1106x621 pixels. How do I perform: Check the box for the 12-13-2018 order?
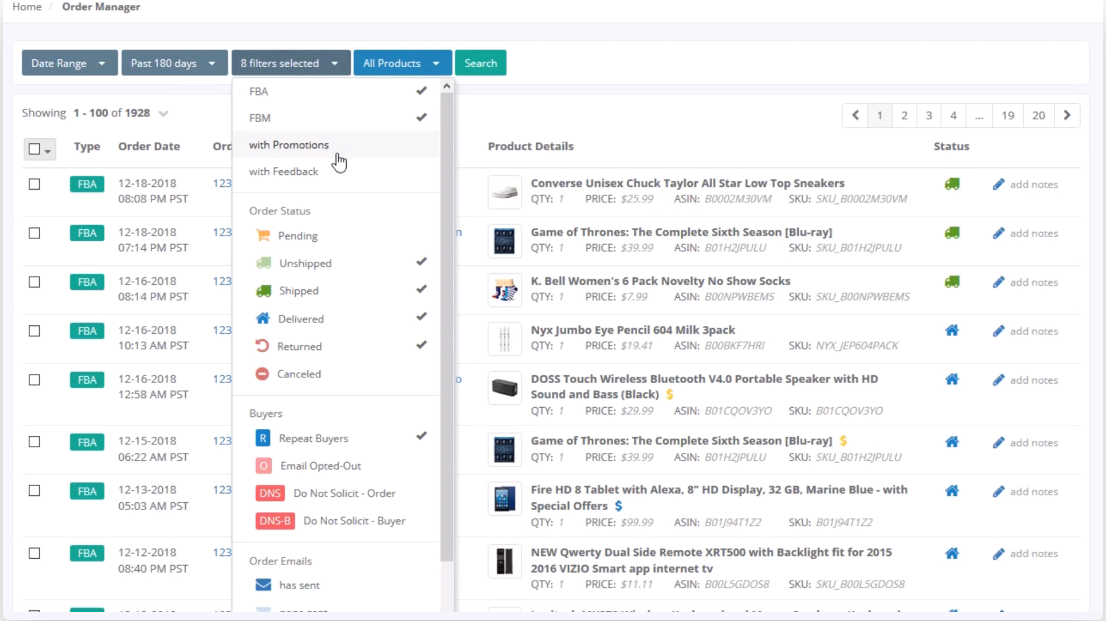(x=35, y=490)
